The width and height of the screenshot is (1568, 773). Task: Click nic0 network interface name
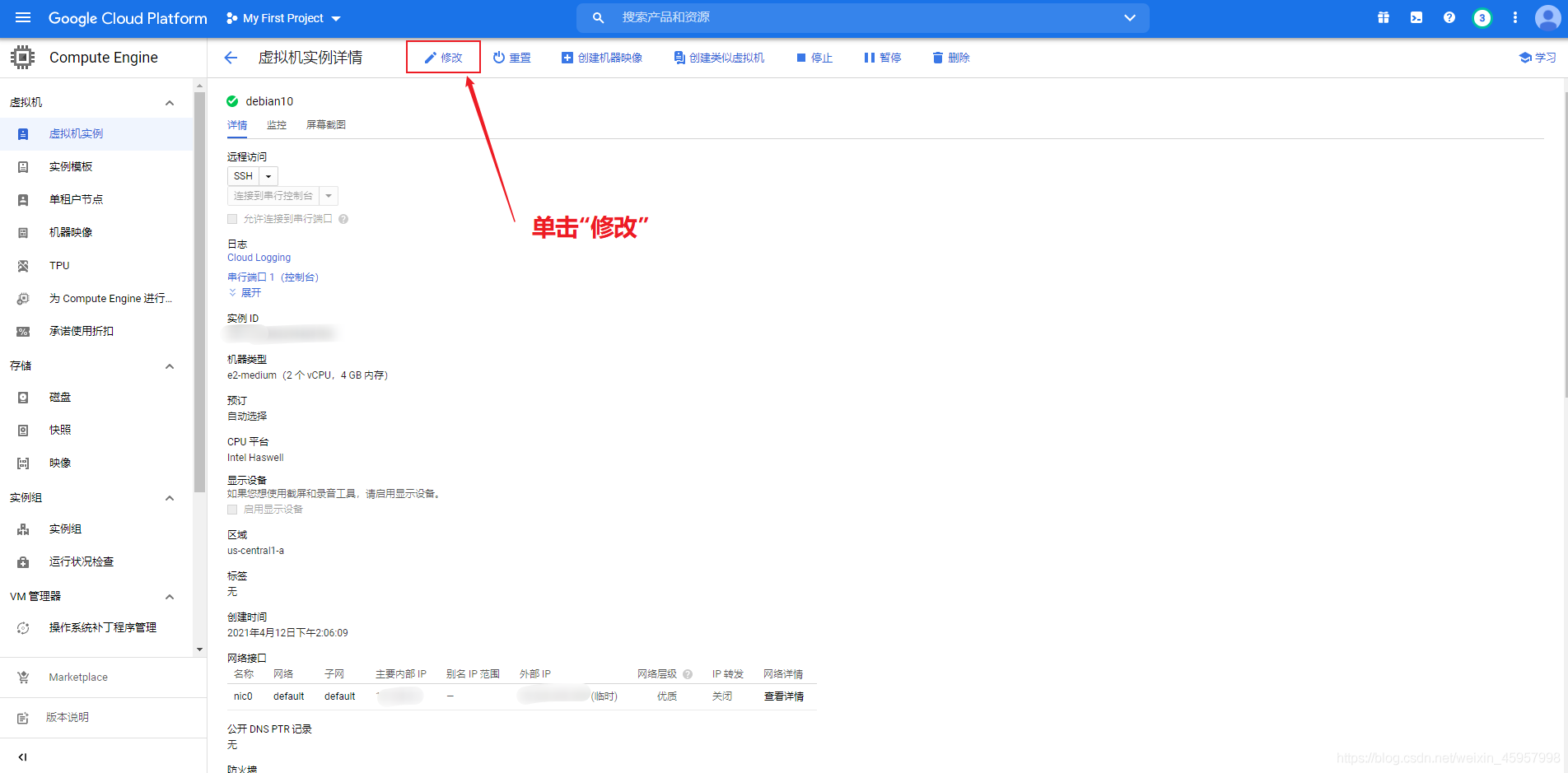pyautogui.click(x=243, y=696)
